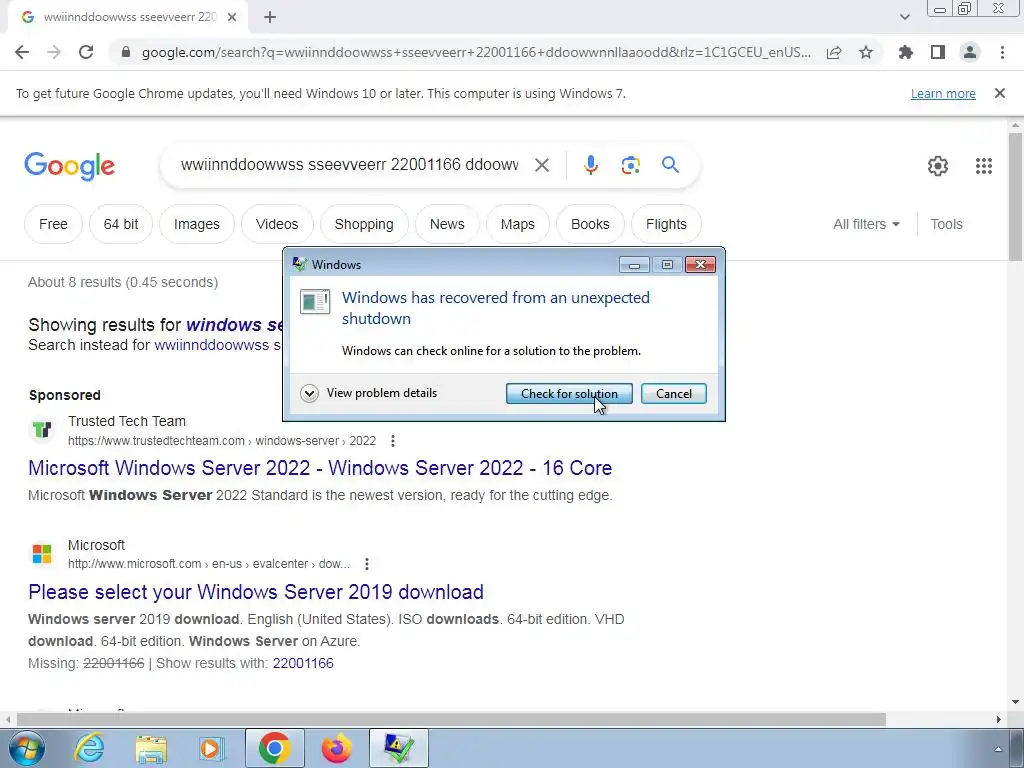Image resolution: width=1024 pixels, height=768 pixels.
Task: Apply the Free filter chip
Action: pos(53,224)
